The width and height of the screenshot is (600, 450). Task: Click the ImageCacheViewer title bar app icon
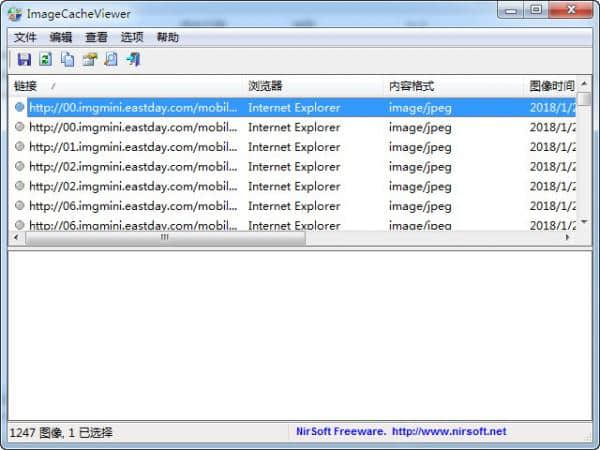(15, 15)
